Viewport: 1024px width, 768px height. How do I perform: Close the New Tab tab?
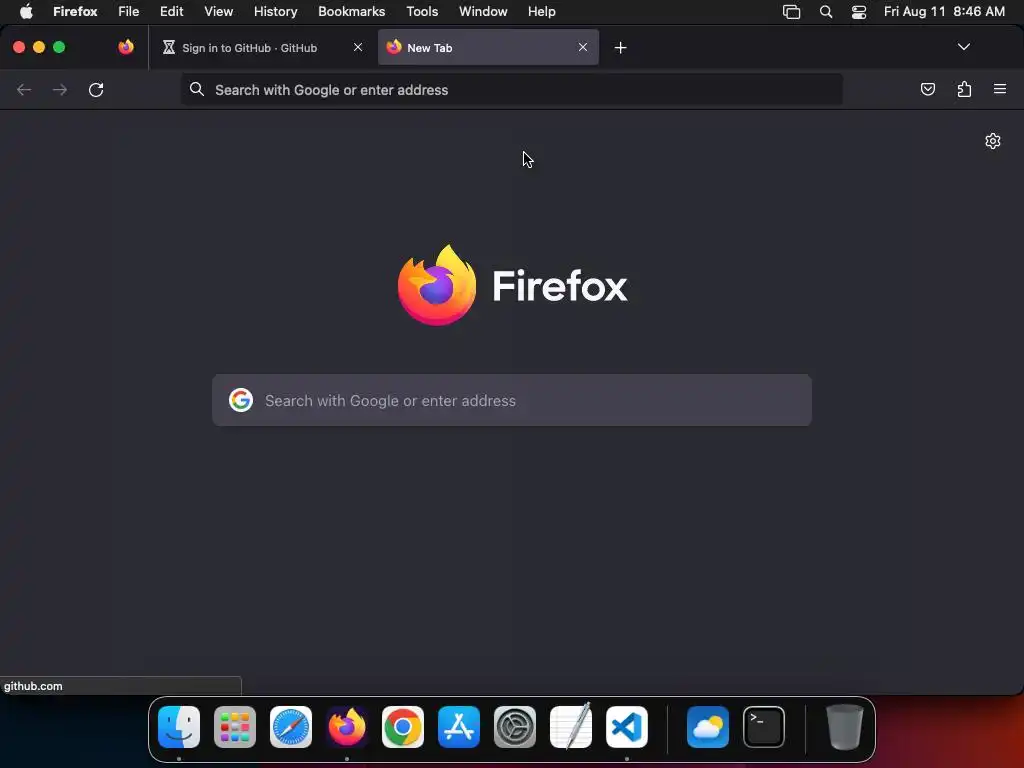(583, 47)
